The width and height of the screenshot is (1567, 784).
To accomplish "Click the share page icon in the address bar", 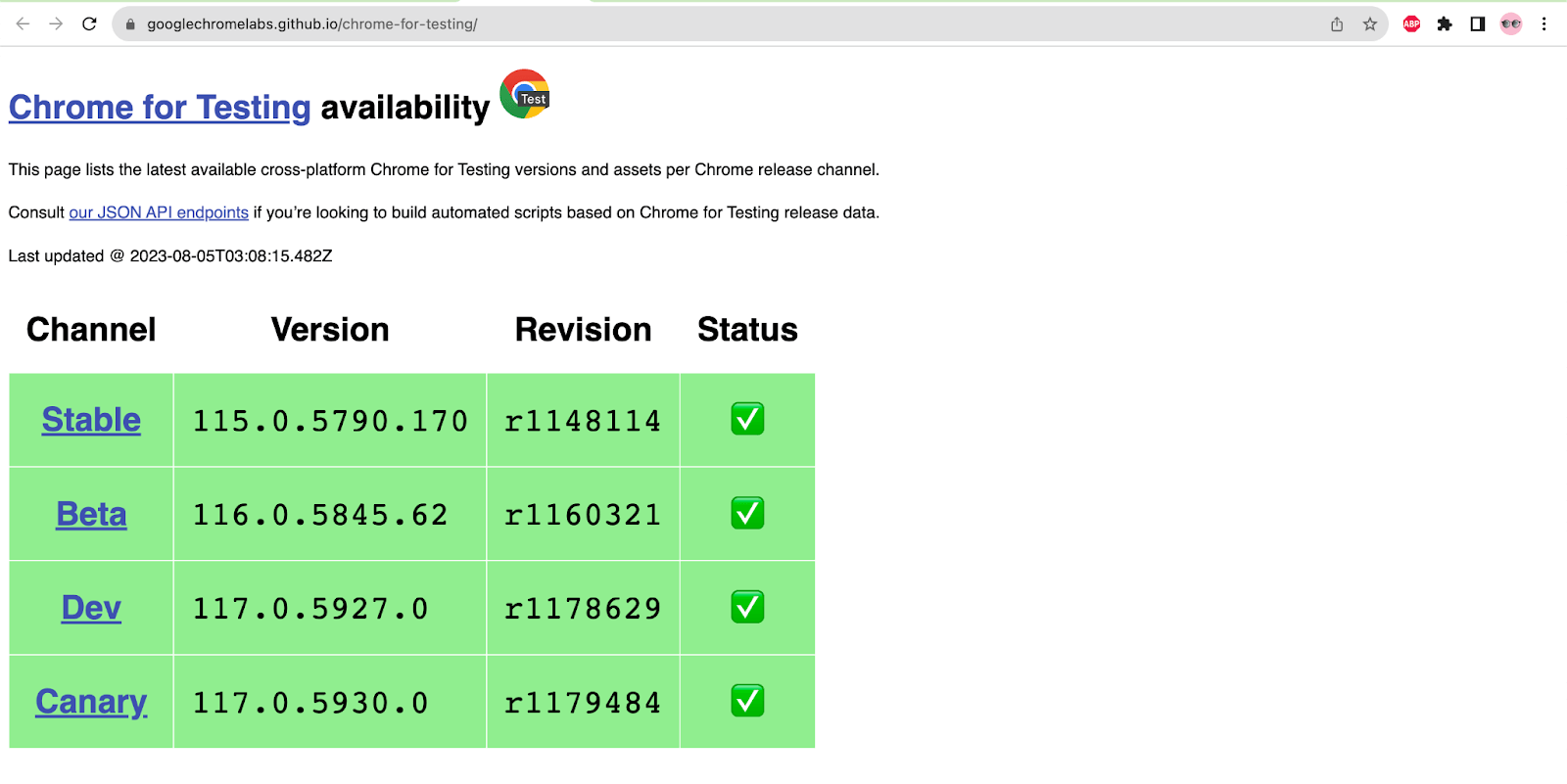I will coord(1337,24).
